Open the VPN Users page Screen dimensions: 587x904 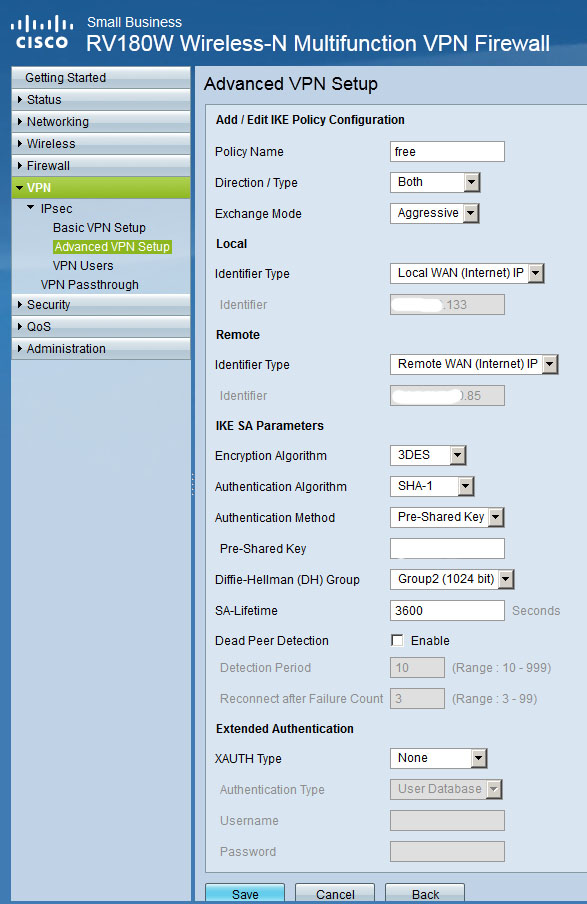[83, 266]
